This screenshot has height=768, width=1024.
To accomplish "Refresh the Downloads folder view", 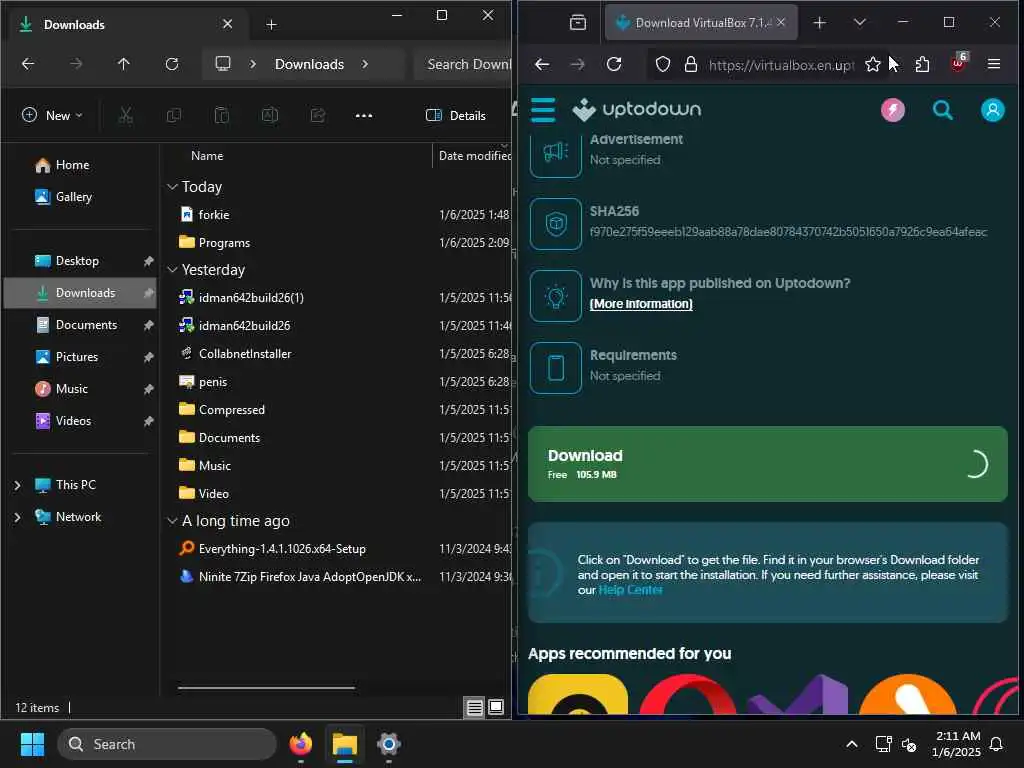I will pyautogui.click(x=172, y=64).
